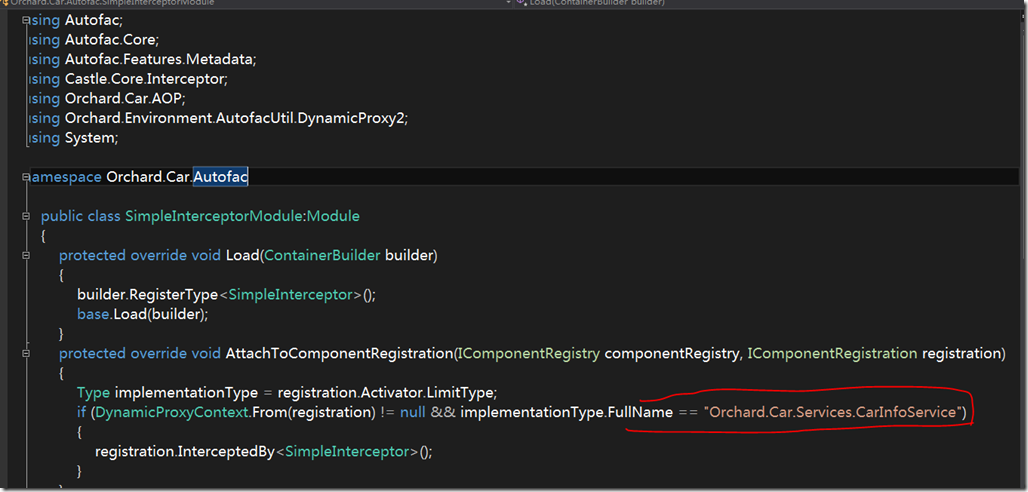Click "System" in the last using directive

point(91,138)
